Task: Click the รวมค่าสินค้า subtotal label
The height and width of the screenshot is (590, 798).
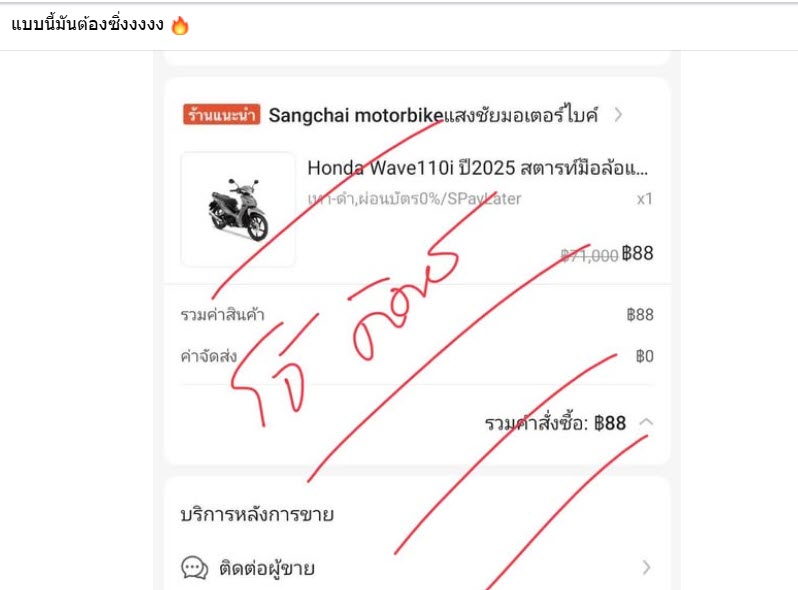Action: point(222,315)
